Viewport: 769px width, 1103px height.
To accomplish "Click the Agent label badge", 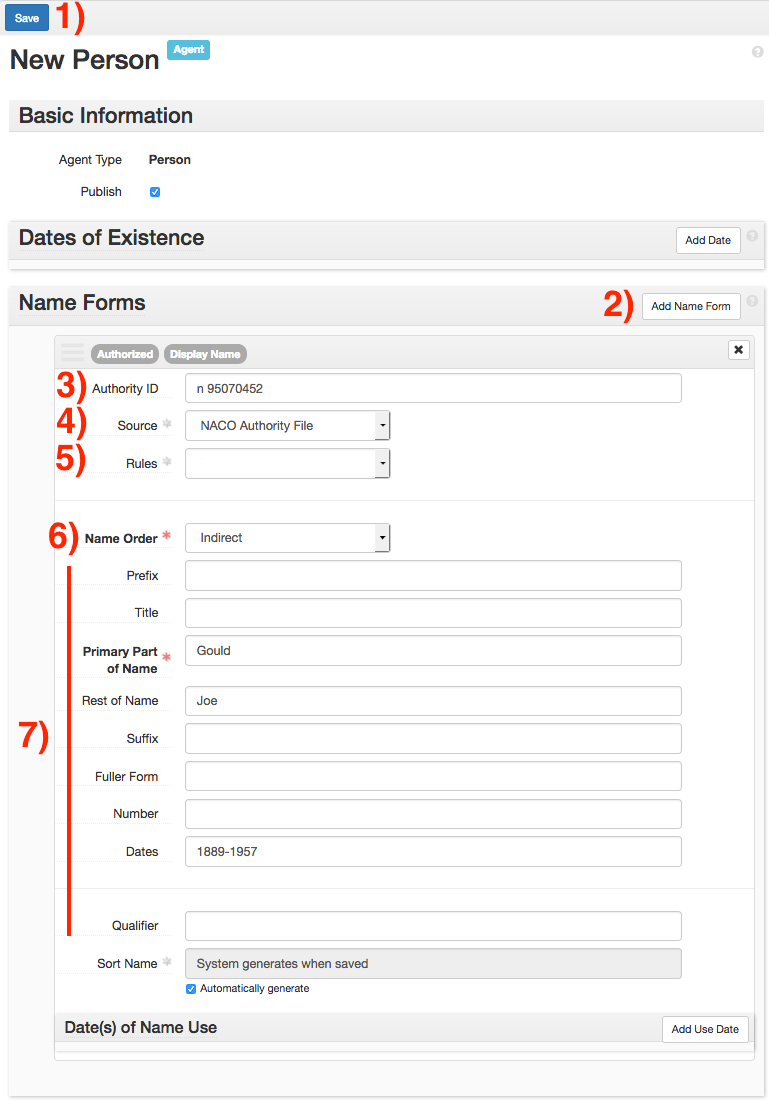I will [188, 50].
